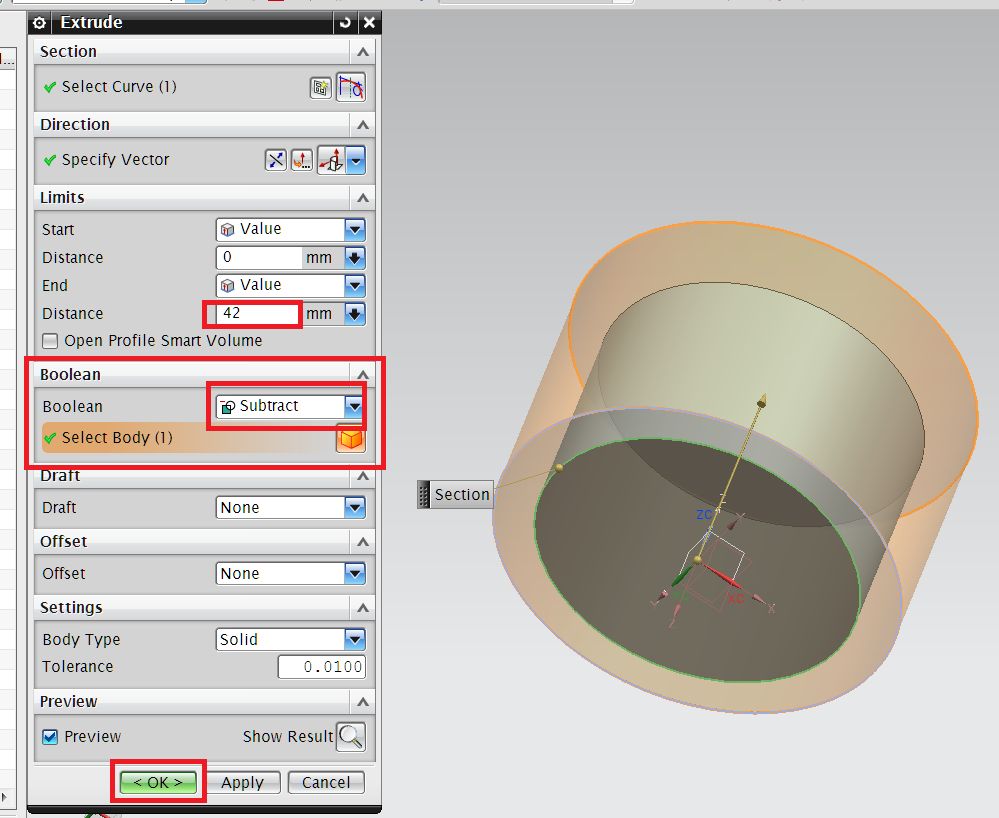
Task: Click the Select Body icon in Boolean group
Action: [350, 438]
